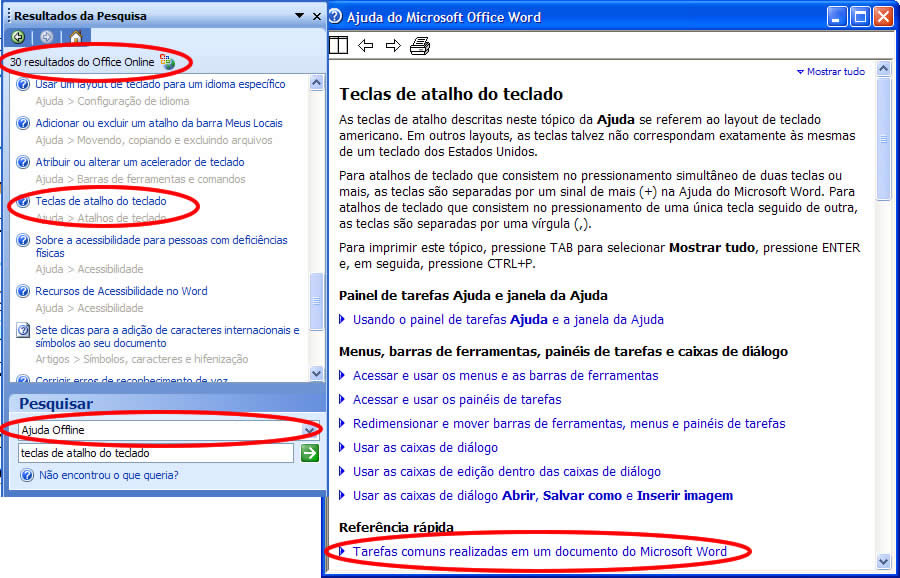
Task: Start search with the green arrow button
Action: click(310, 453)
